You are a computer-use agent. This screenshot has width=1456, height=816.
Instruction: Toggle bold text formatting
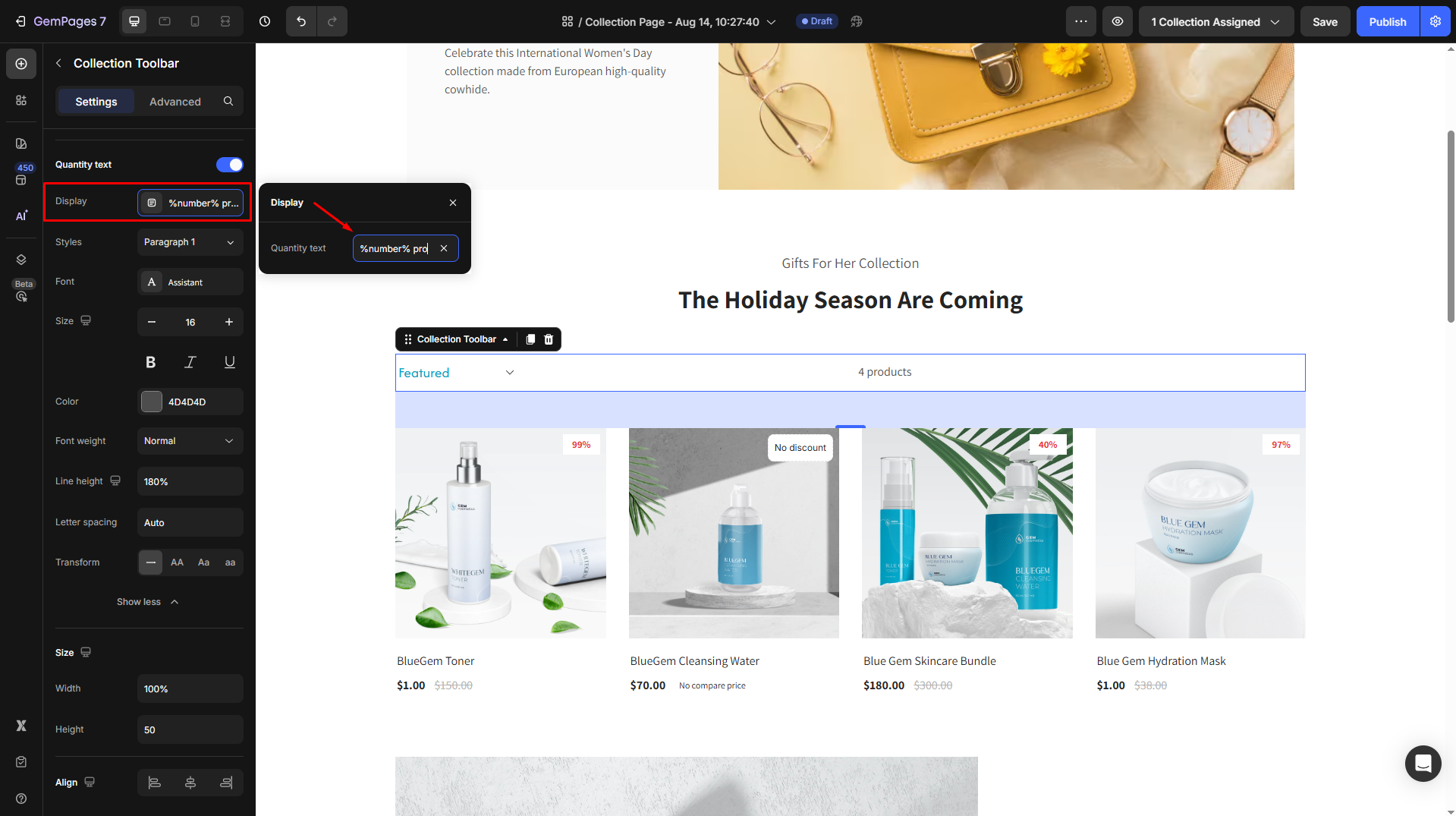[x=150, y=362]
